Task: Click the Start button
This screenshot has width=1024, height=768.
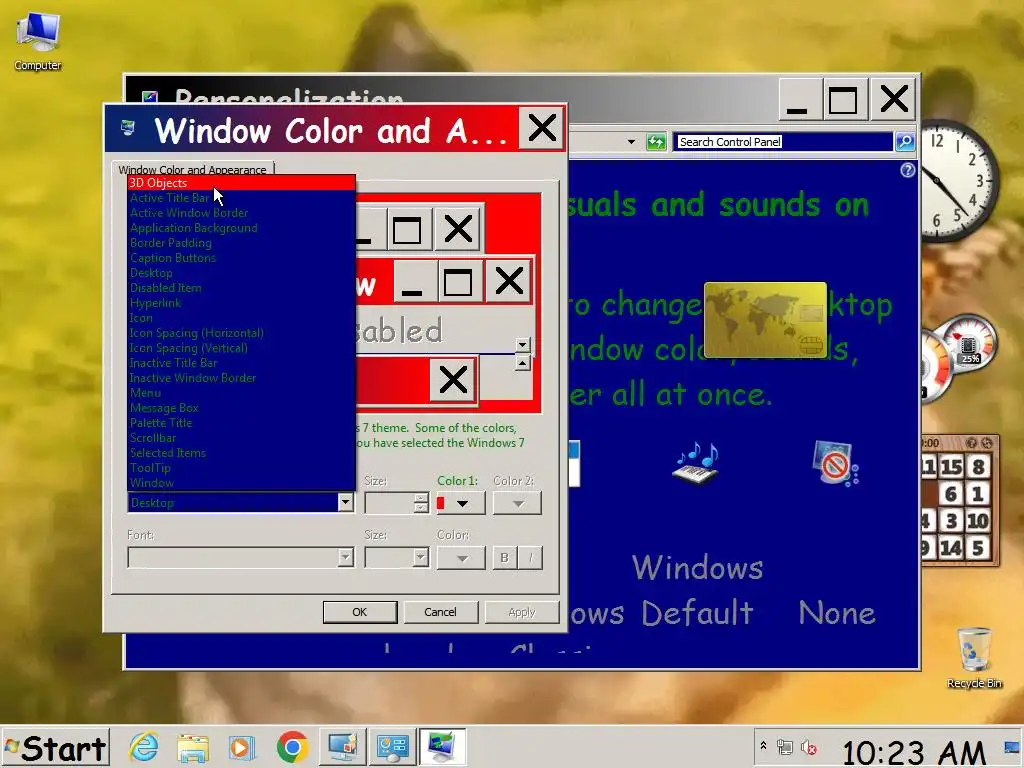Action: click(x=55, y=748)
